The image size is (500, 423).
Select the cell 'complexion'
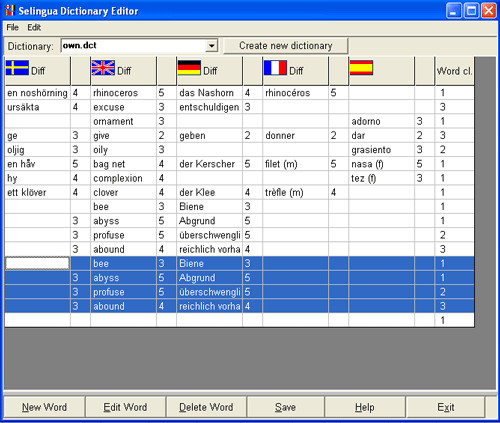point(123,178)
